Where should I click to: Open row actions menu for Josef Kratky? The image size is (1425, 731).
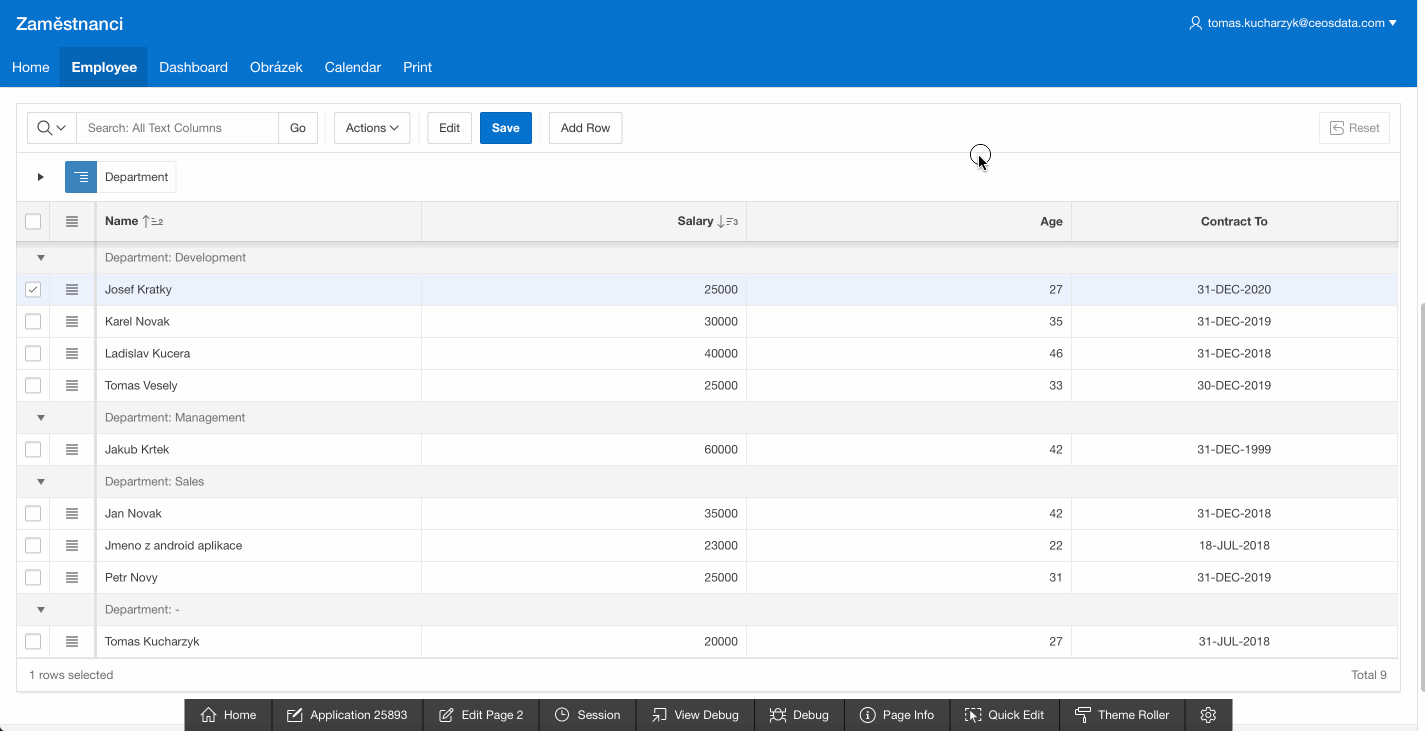[x=72, y=290]
